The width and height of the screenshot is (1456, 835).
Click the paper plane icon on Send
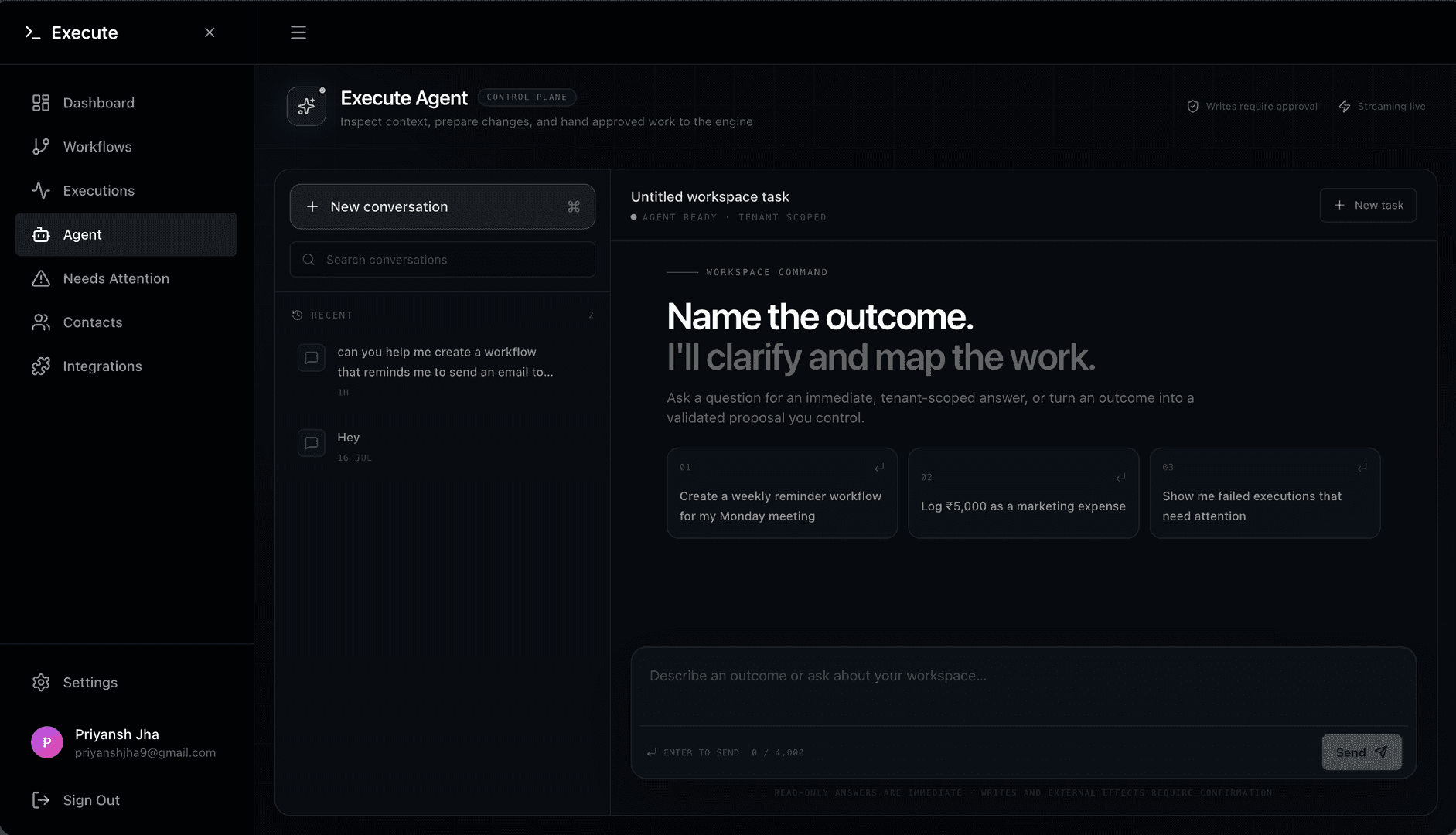click(x=1381, y=752)
